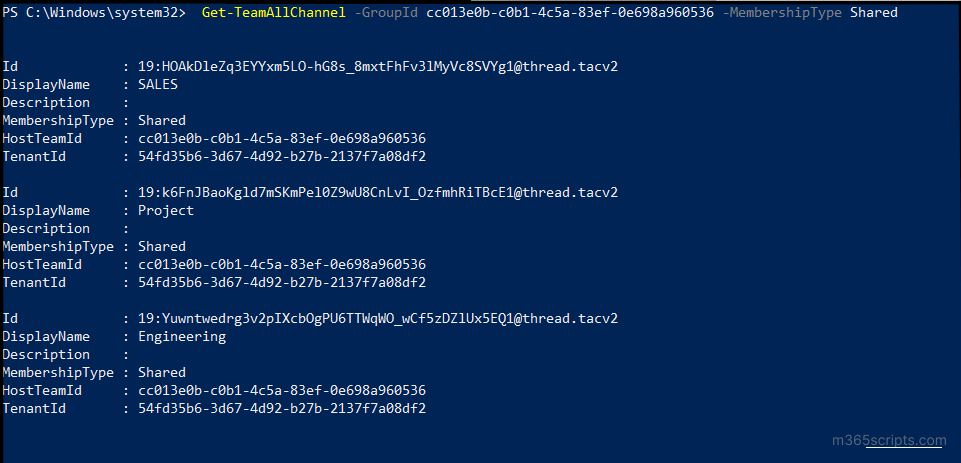Click the SALES display name value
The height and width of the screenshot is (463, 961).
tap(157, 84)
